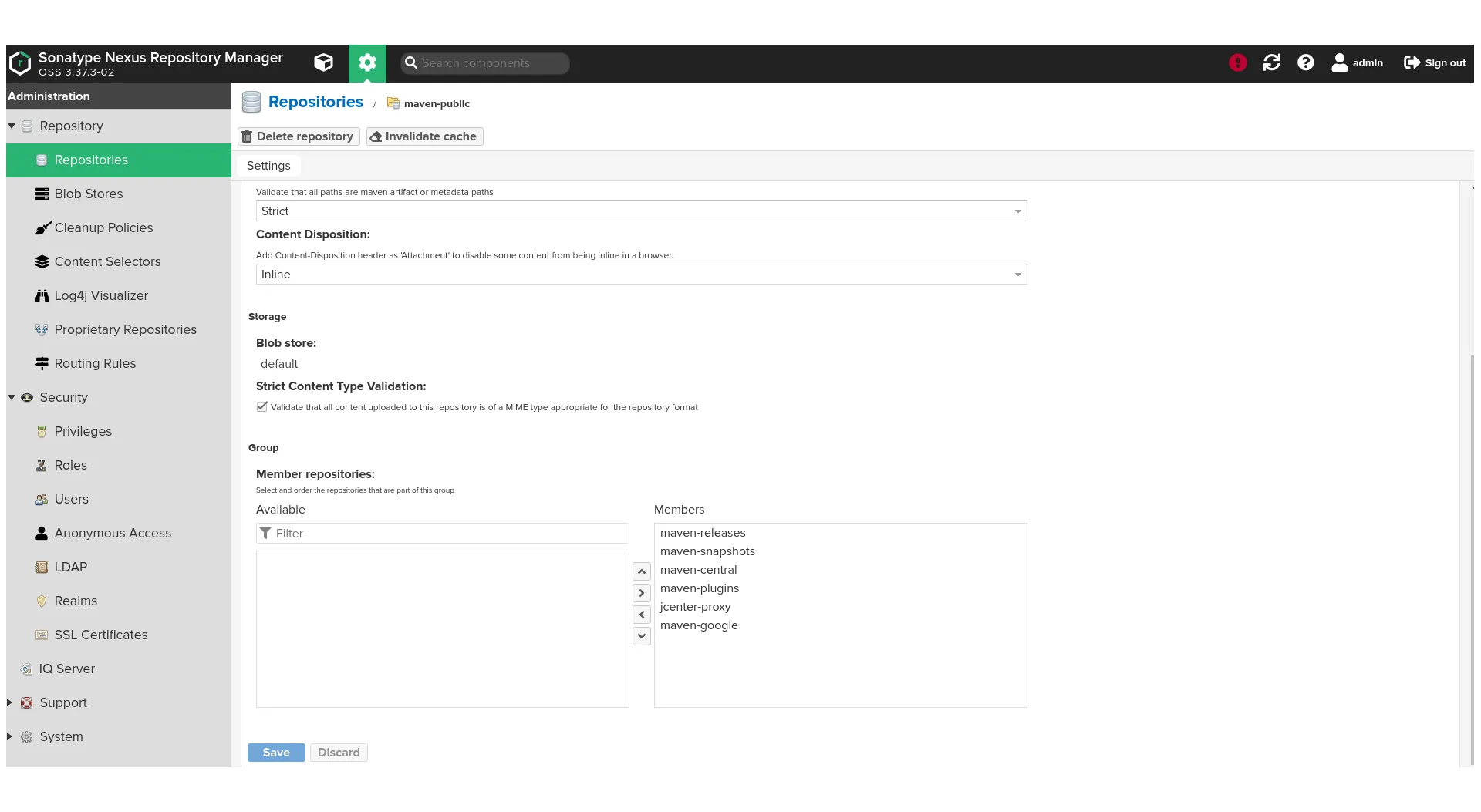The width and height of the screenshot is (1481, 812).
Task: Click the Roles icon in sidebar
Action: click(x=42, y=466)
